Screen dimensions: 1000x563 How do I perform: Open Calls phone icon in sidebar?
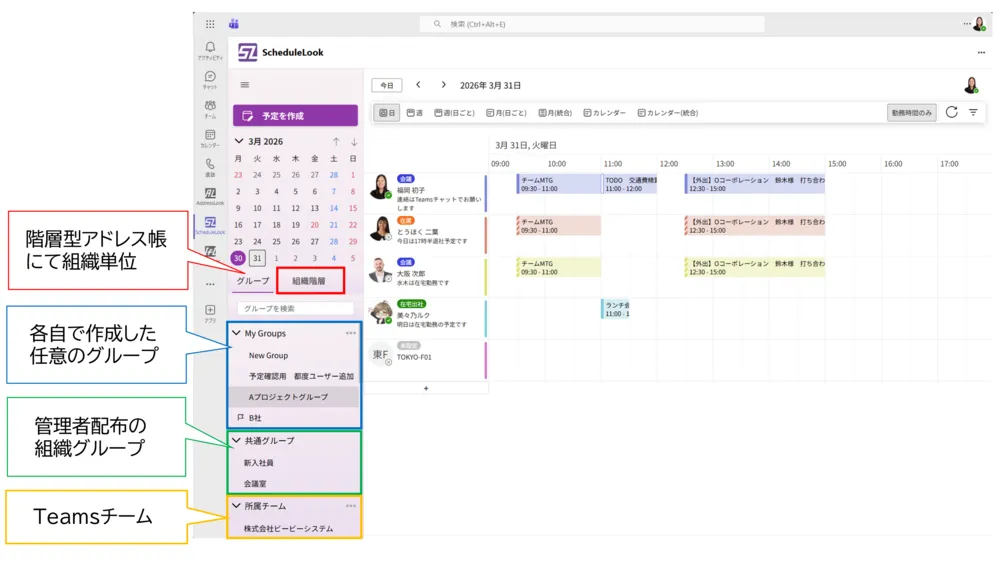(210, 168)
